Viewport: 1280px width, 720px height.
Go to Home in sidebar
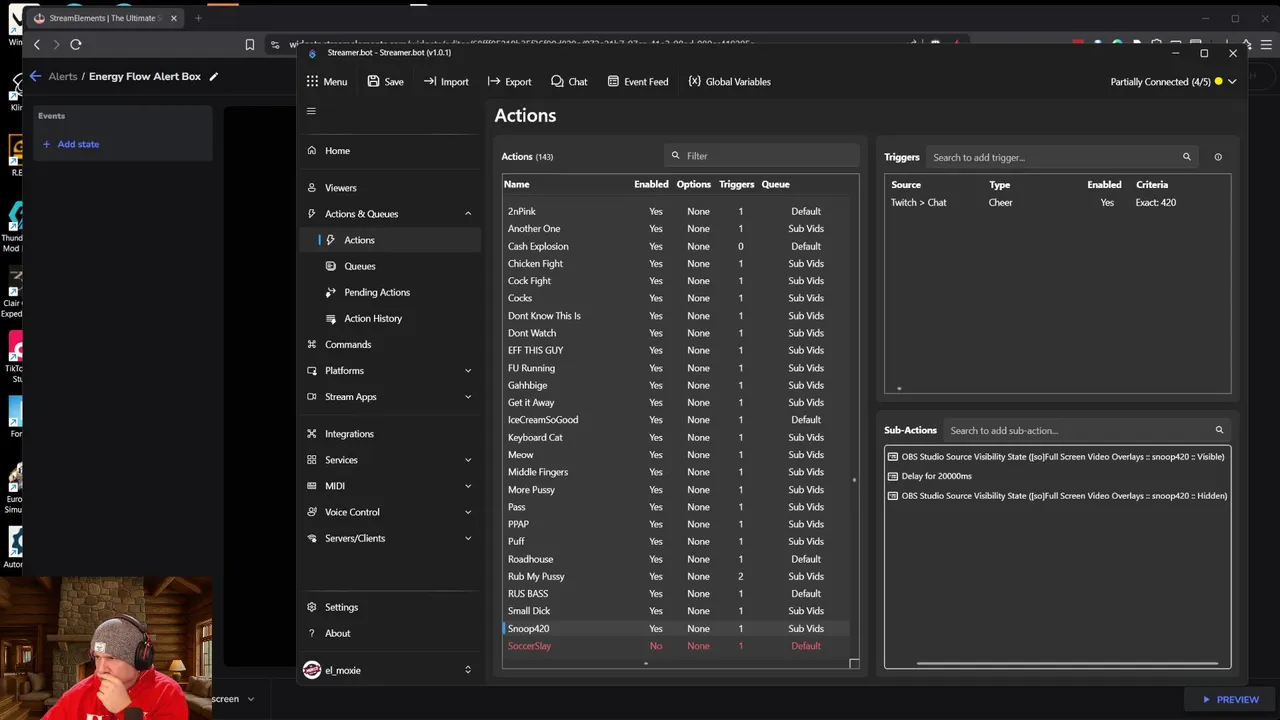pyautogui.click(x=390, y=151)
